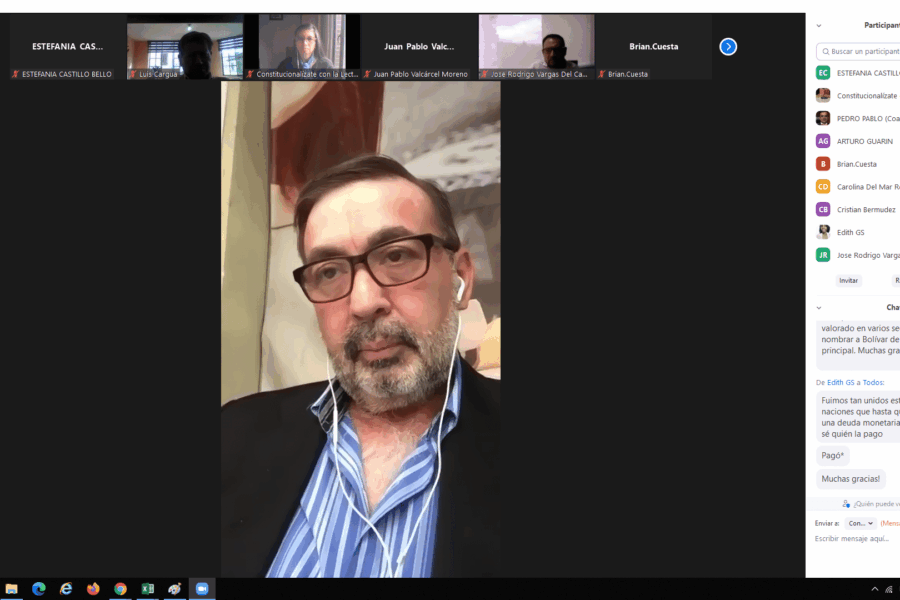Image resolution: width=900 pixels, height=600 pixels.
Task: Click in the Buscar un participante search field
Action: pos(860,51)
